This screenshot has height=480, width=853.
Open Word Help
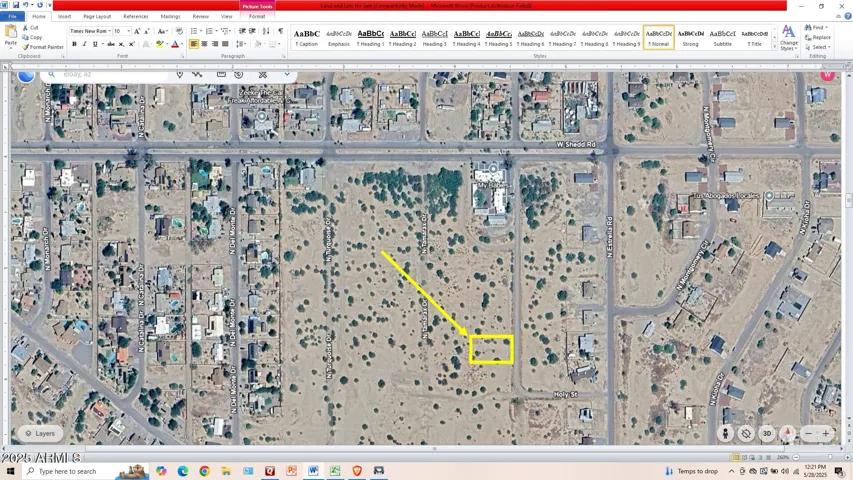(848, 16)
